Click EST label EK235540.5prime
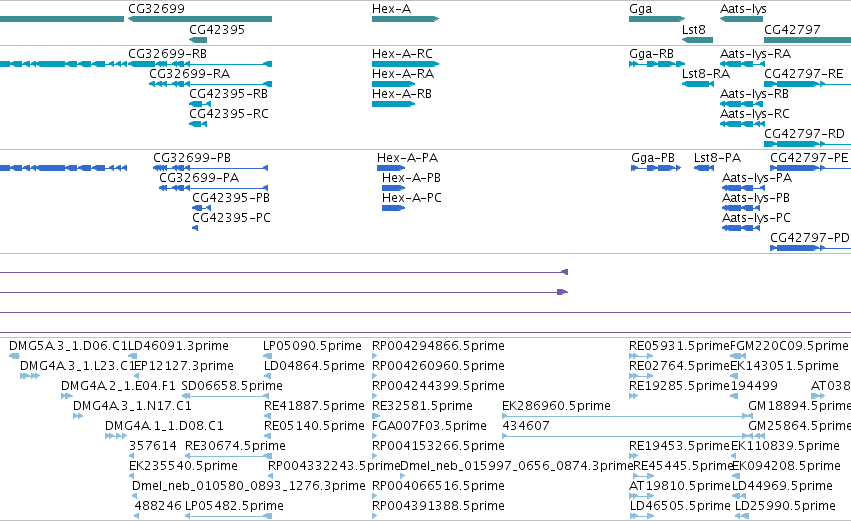Viewport: 851px width, 521px height. point(183,466)
